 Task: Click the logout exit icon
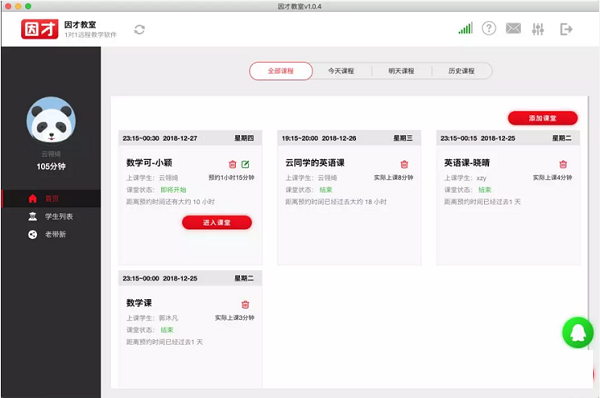coord(566,29)
